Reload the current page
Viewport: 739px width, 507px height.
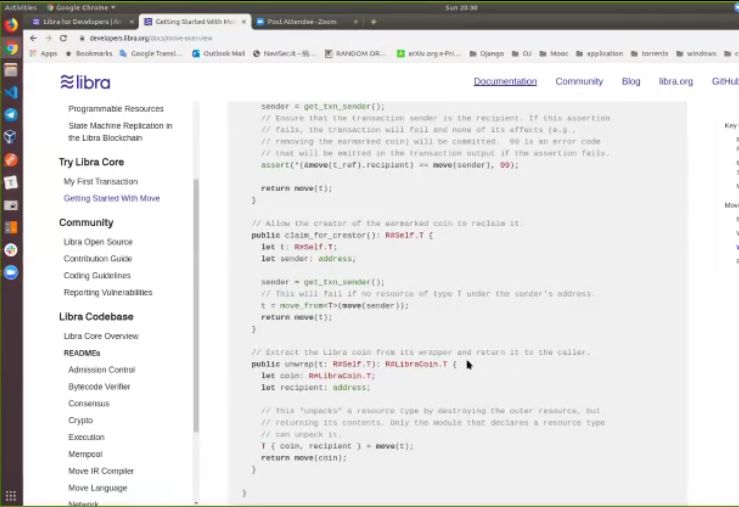(x=63, y=38)
